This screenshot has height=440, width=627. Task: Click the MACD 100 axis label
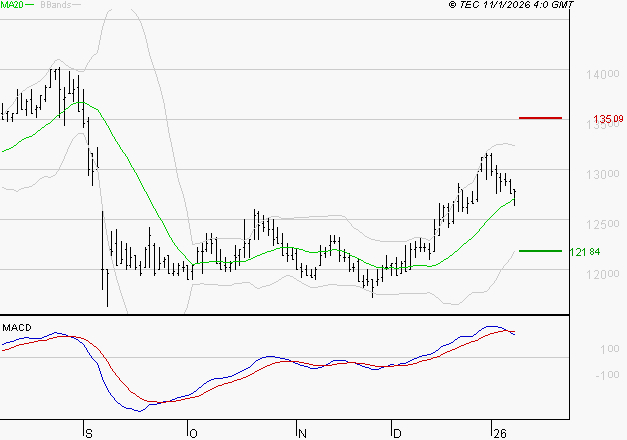[610, 349]
